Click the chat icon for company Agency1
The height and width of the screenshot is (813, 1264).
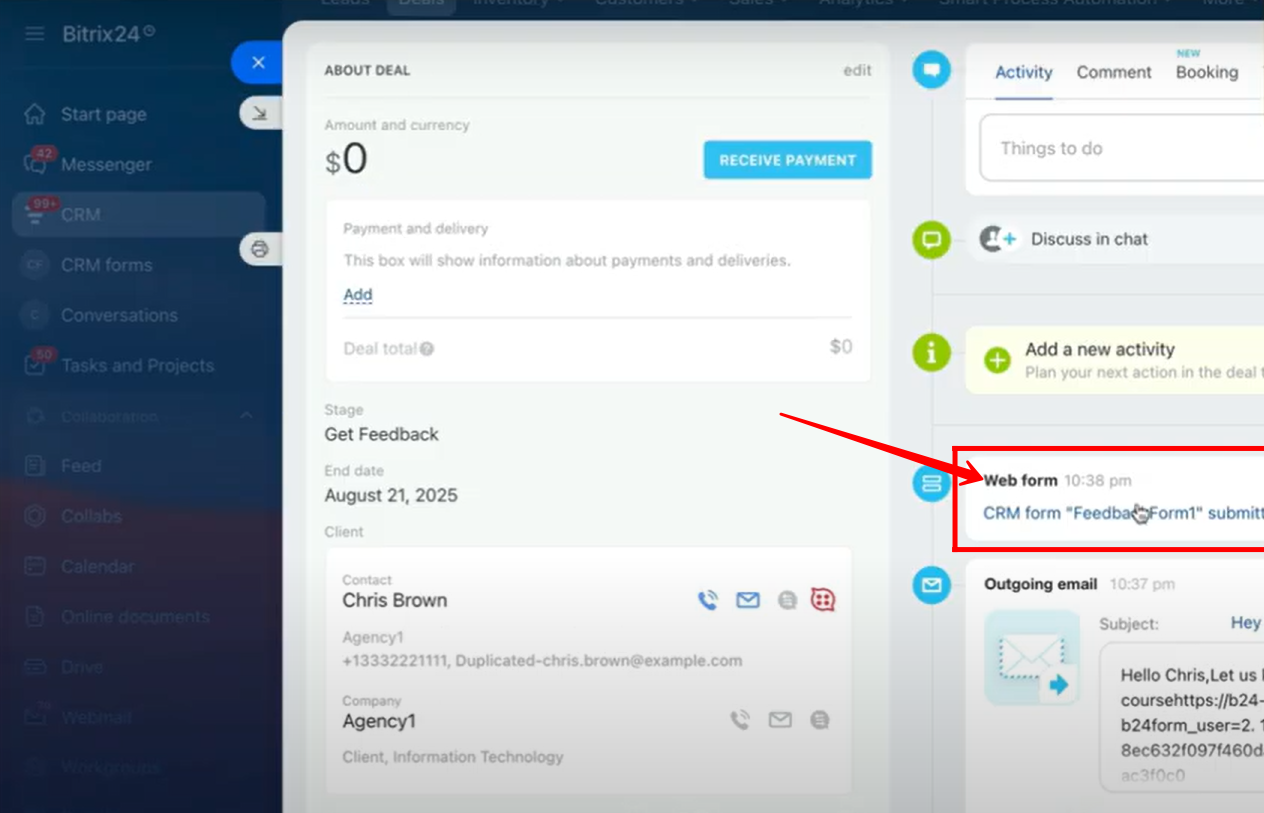[x=820, y=720]
